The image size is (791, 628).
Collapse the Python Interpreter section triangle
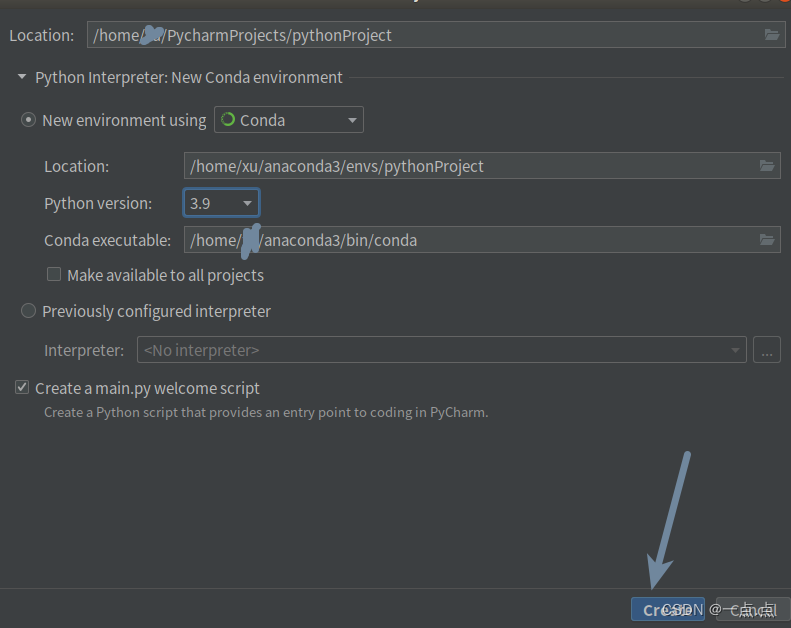click(x=22, y=77)
